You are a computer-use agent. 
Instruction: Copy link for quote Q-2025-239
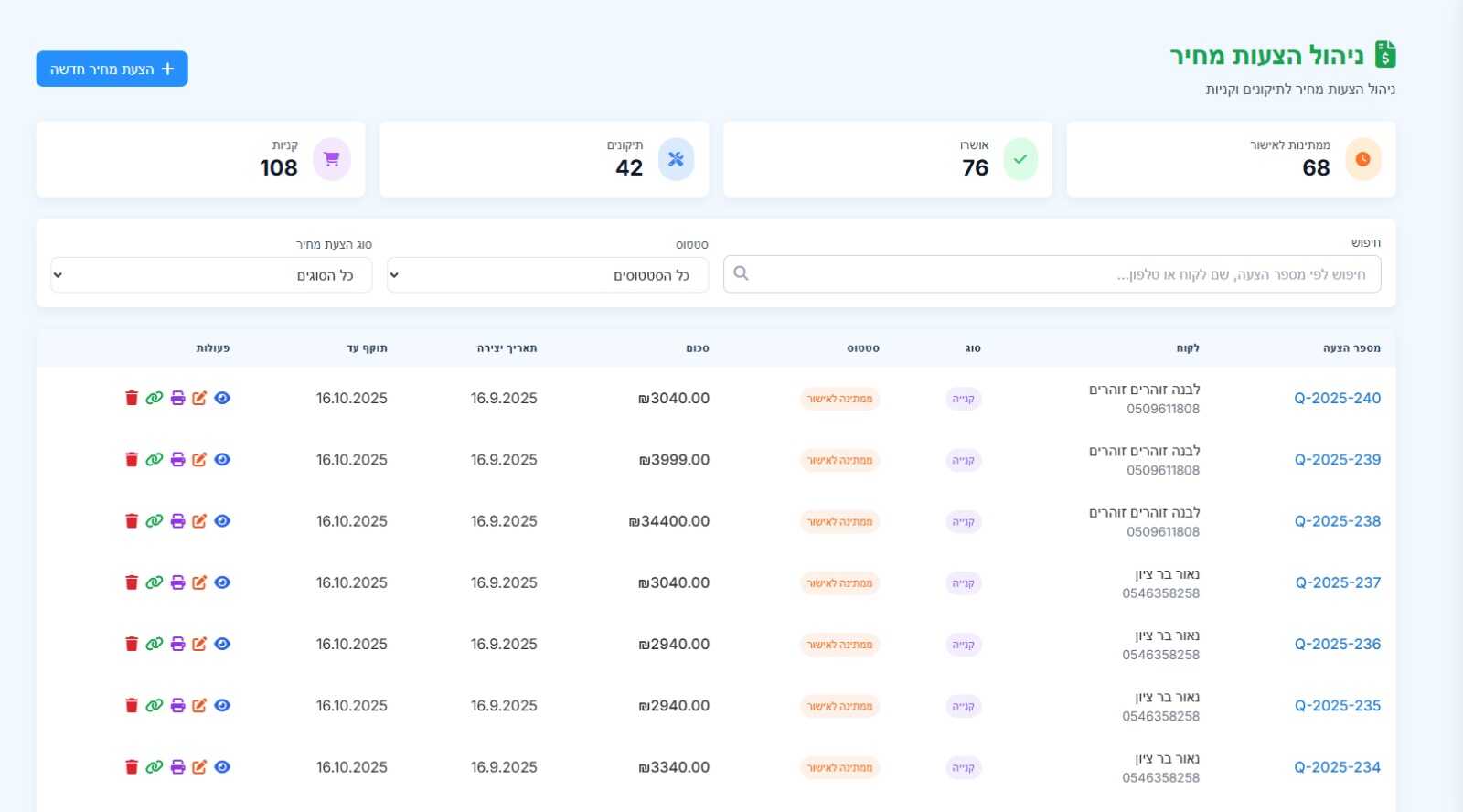pos(155,459)
